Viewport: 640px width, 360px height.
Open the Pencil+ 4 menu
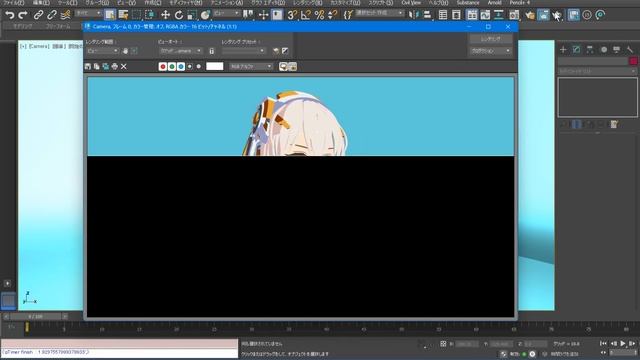(x=520, y=2)
